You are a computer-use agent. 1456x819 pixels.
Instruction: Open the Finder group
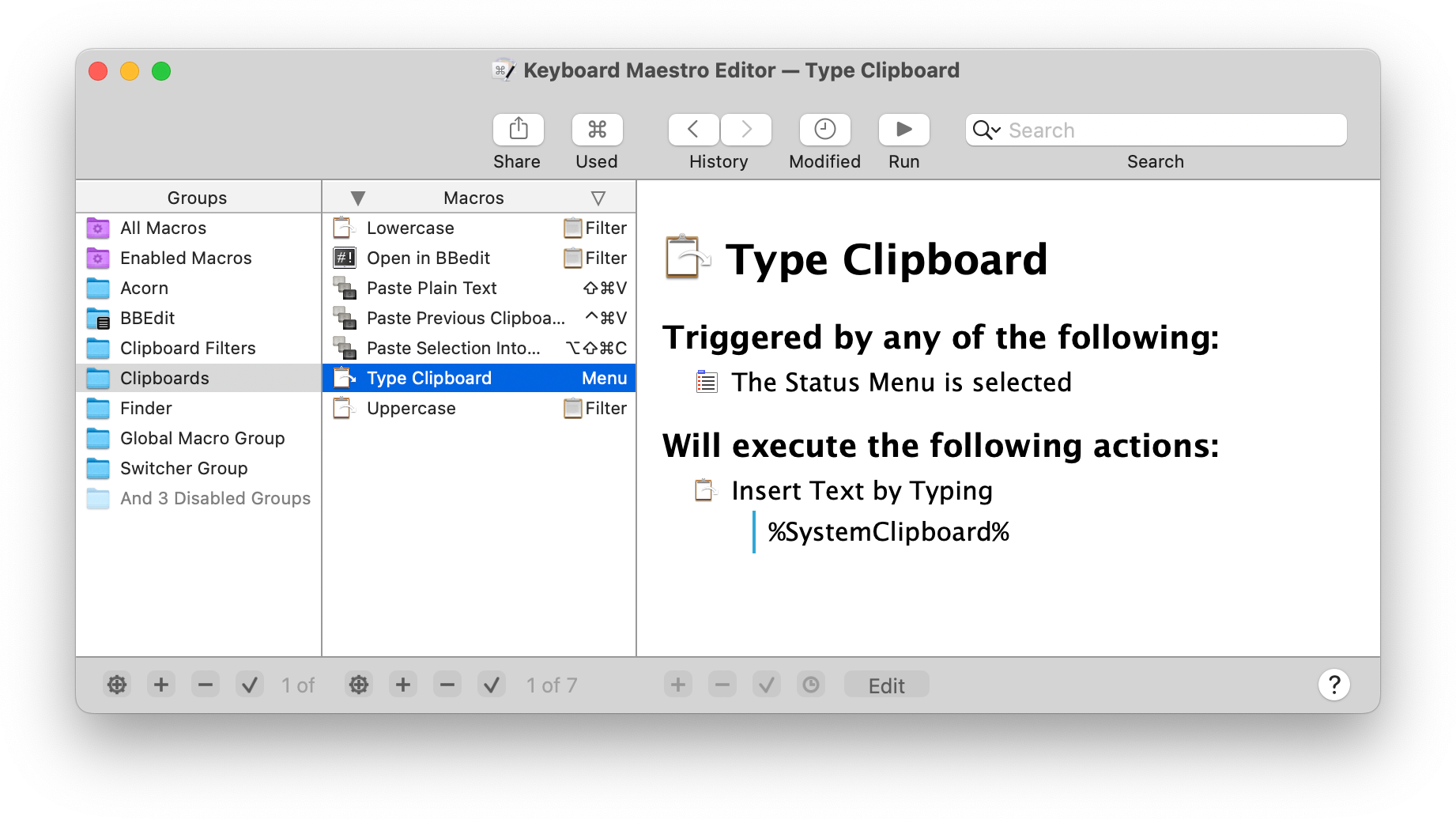[x=198, y=408]
